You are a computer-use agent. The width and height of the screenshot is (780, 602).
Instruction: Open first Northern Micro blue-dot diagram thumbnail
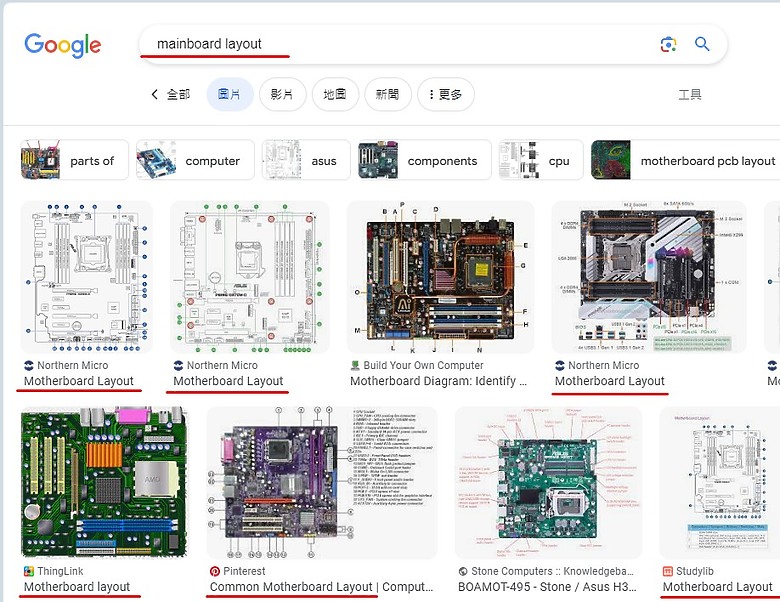point(87,277)
